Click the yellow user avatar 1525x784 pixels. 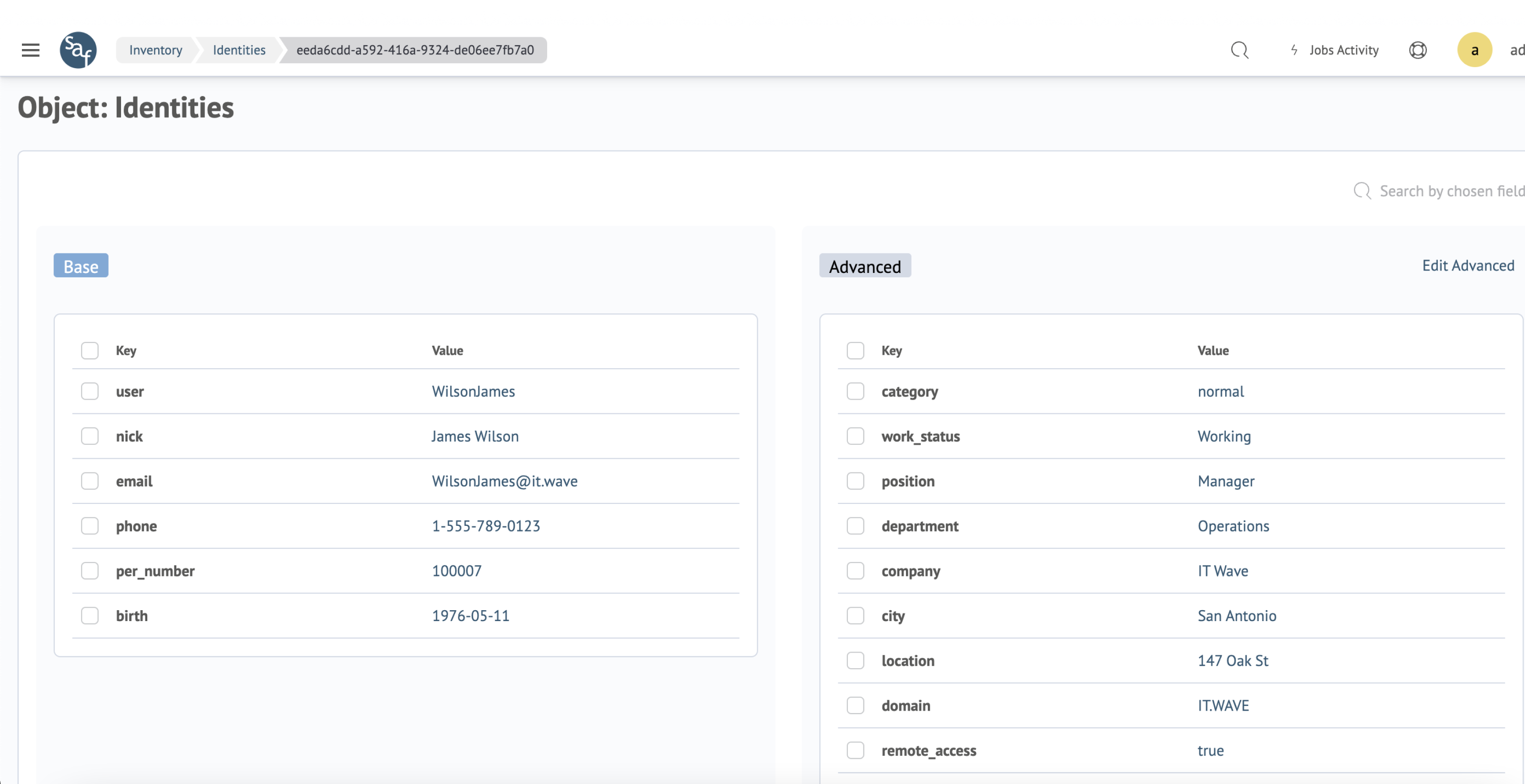pos(1474,50)
